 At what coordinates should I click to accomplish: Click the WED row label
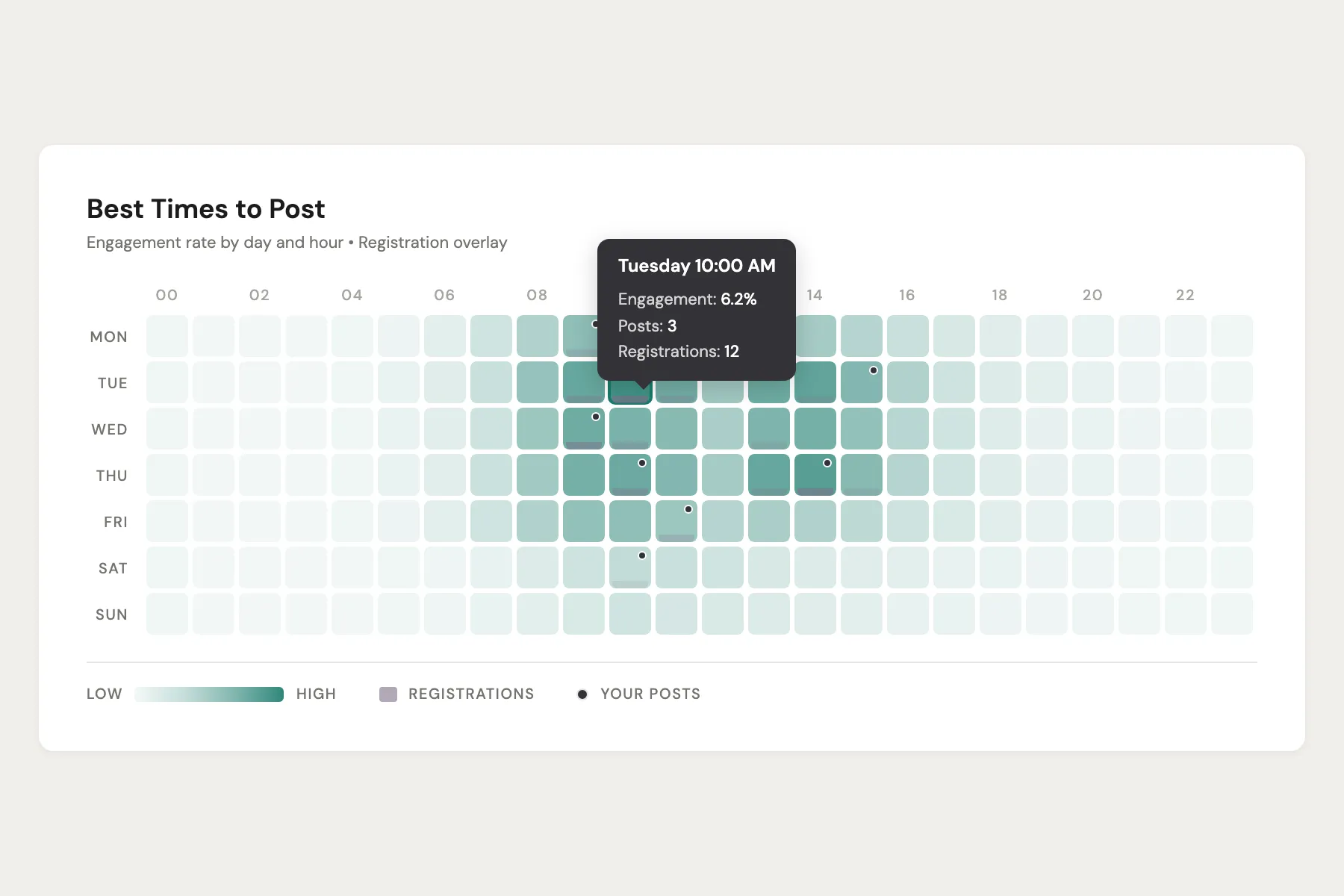tap(110, 429)
